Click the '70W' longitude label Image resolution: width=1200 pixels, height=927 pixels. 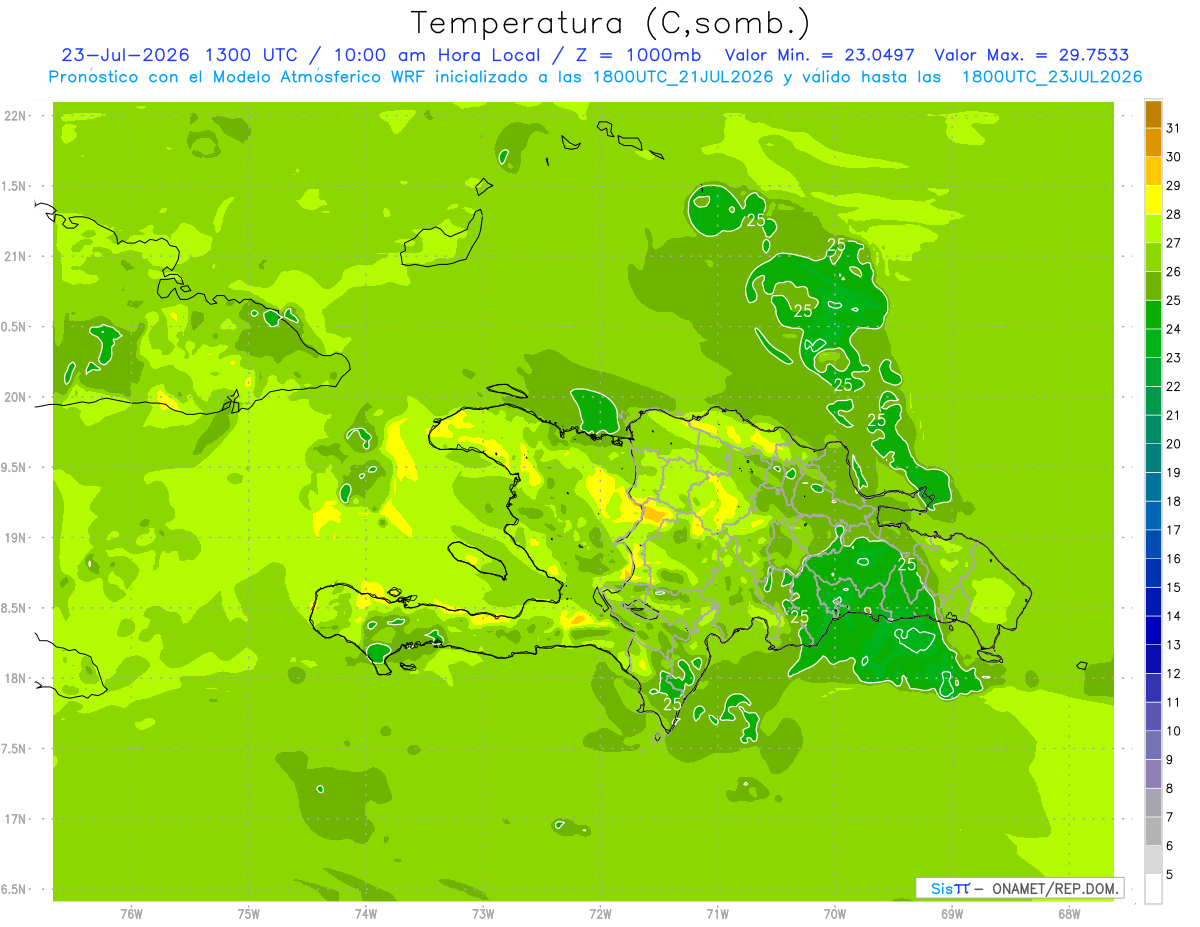(x=835, y=914)
